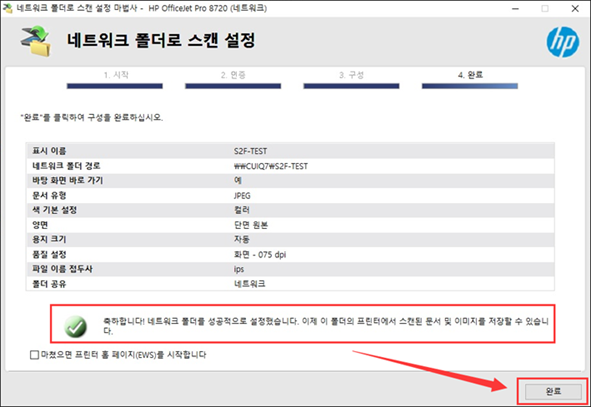
Task: Click the 품질 설정 label
Action: 49,255
